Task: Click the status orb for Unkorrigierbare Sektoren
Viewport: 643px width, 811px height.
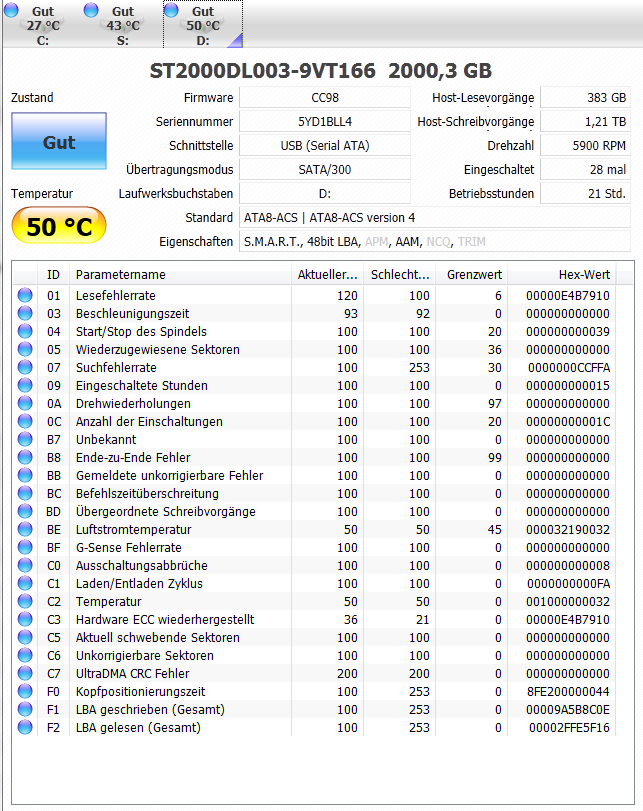Action: pyautogui.click(x=25, y=655)
